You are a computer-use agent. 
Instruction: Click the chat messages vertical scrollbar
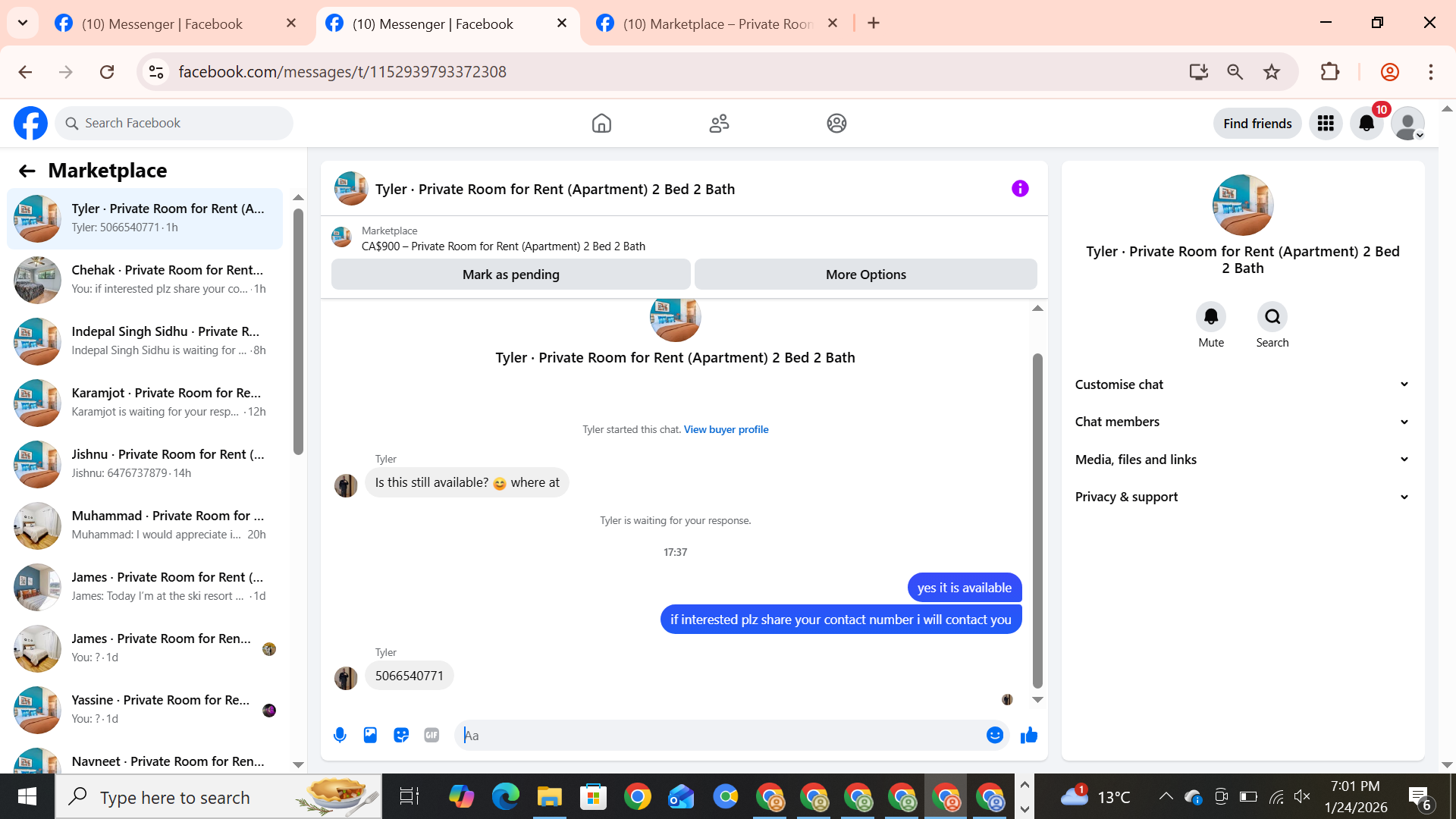tap(1037, 519)
